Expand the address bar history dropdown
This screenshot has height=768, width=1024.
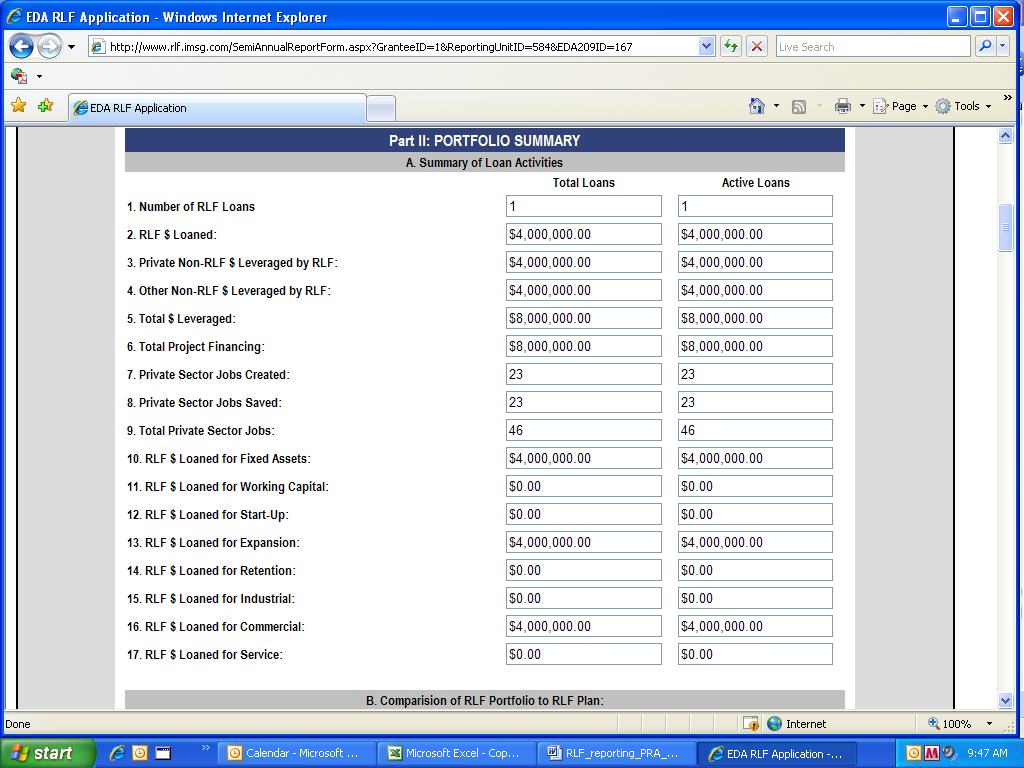point(706,47)
